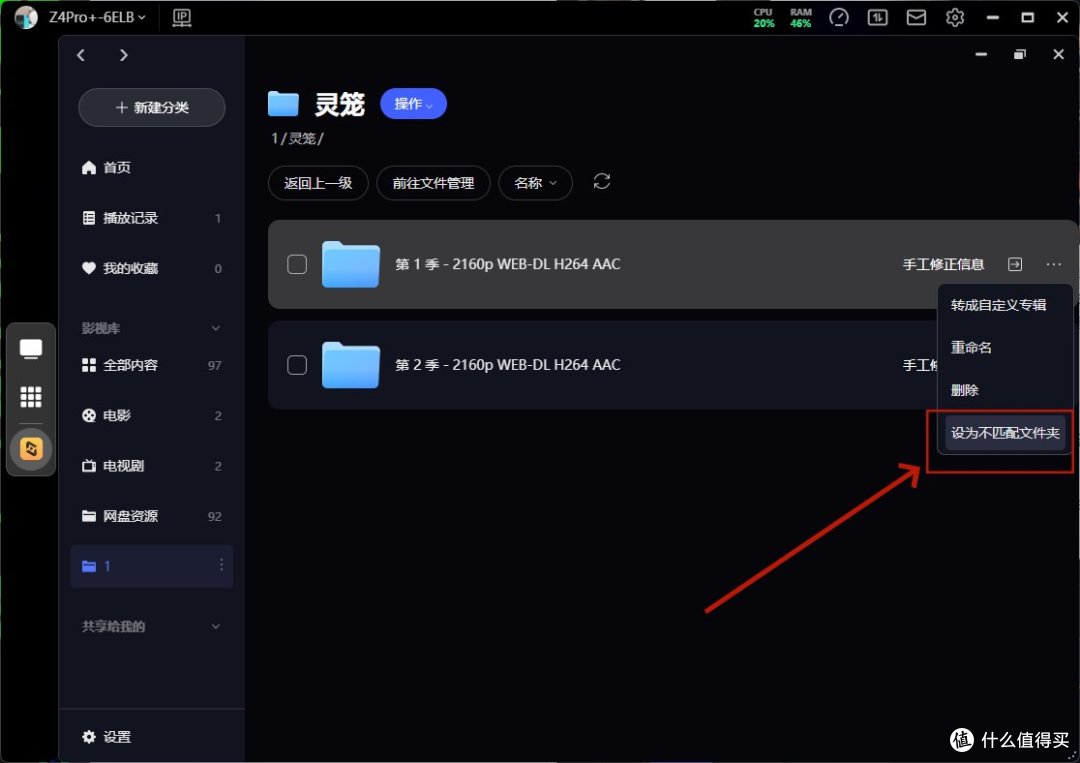Open 播放记录 in the sidebar
This screenshot has height=763, width=1080.
tap(152, 218)
